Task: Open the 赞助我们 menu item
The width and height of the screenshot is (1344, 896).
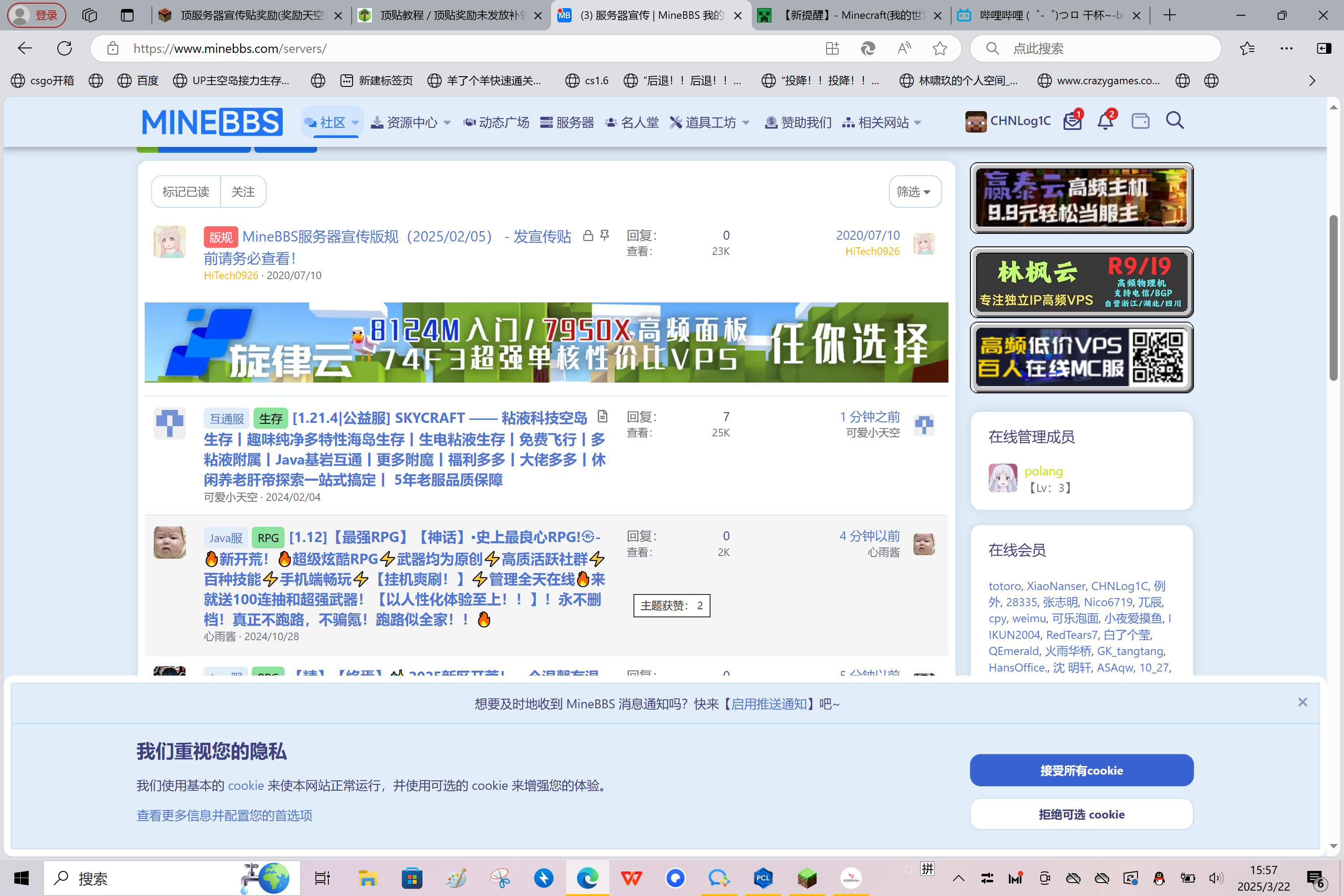Action: click(x=798, y=122)
